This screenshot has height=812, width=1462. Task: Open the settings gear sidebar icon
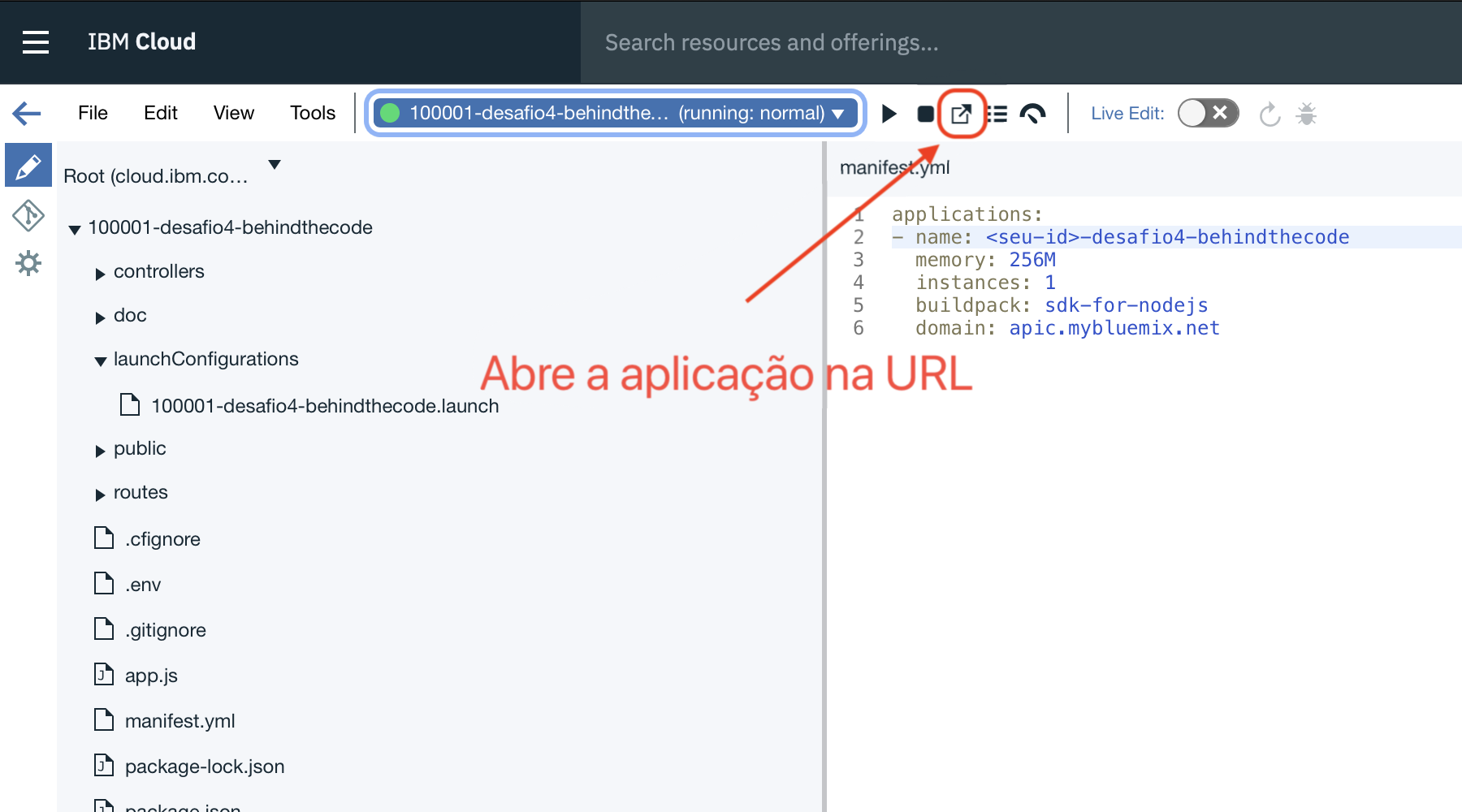[x=28, y=263]
